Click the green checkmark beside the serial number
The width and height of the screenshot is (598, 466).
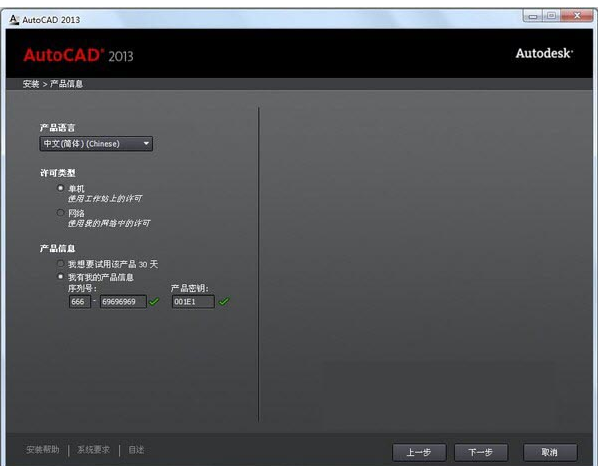pos(154,302)
